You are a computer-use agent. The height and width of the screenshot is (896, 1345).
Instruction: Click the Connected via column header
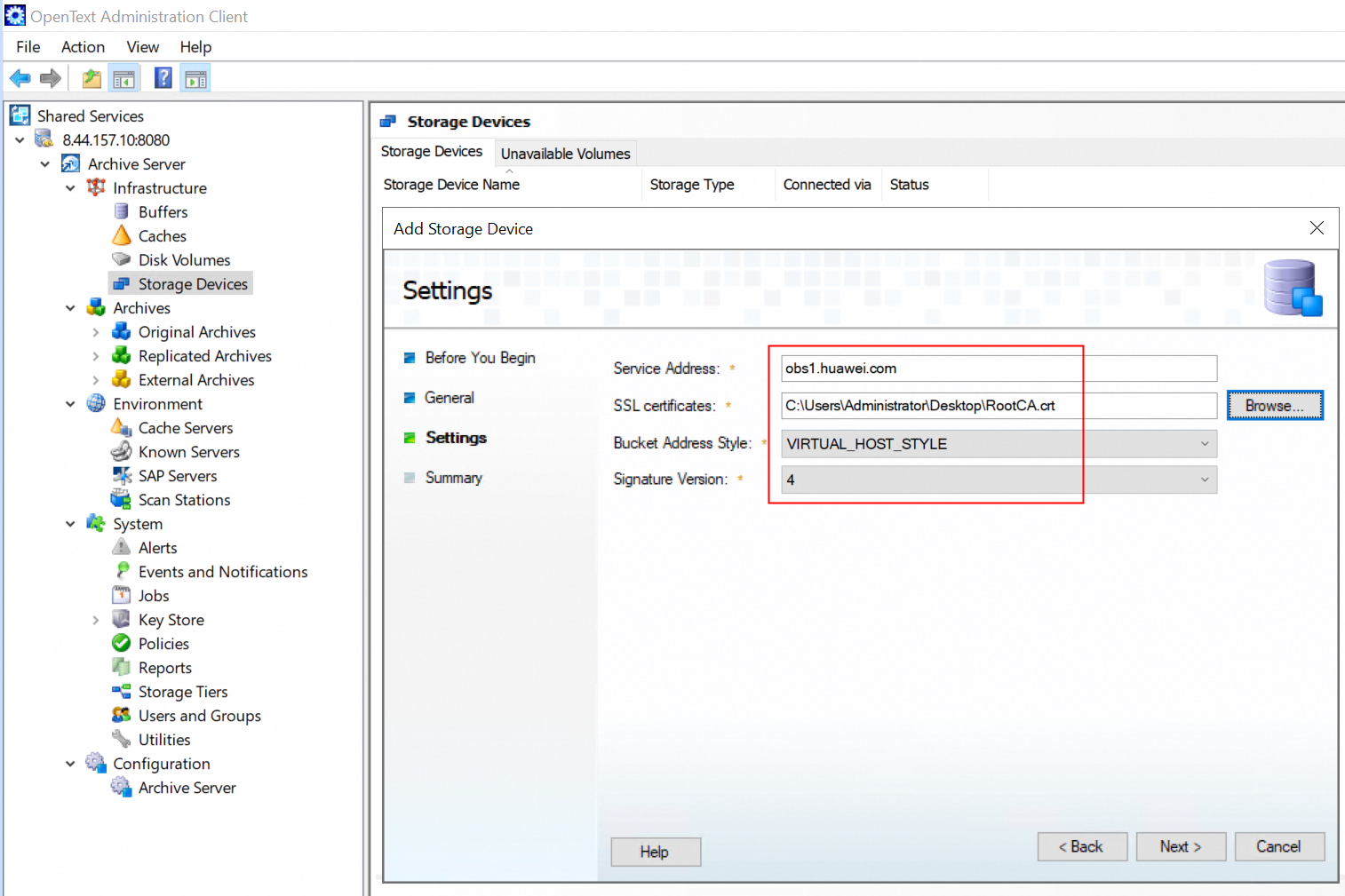(x=828, y=185)
